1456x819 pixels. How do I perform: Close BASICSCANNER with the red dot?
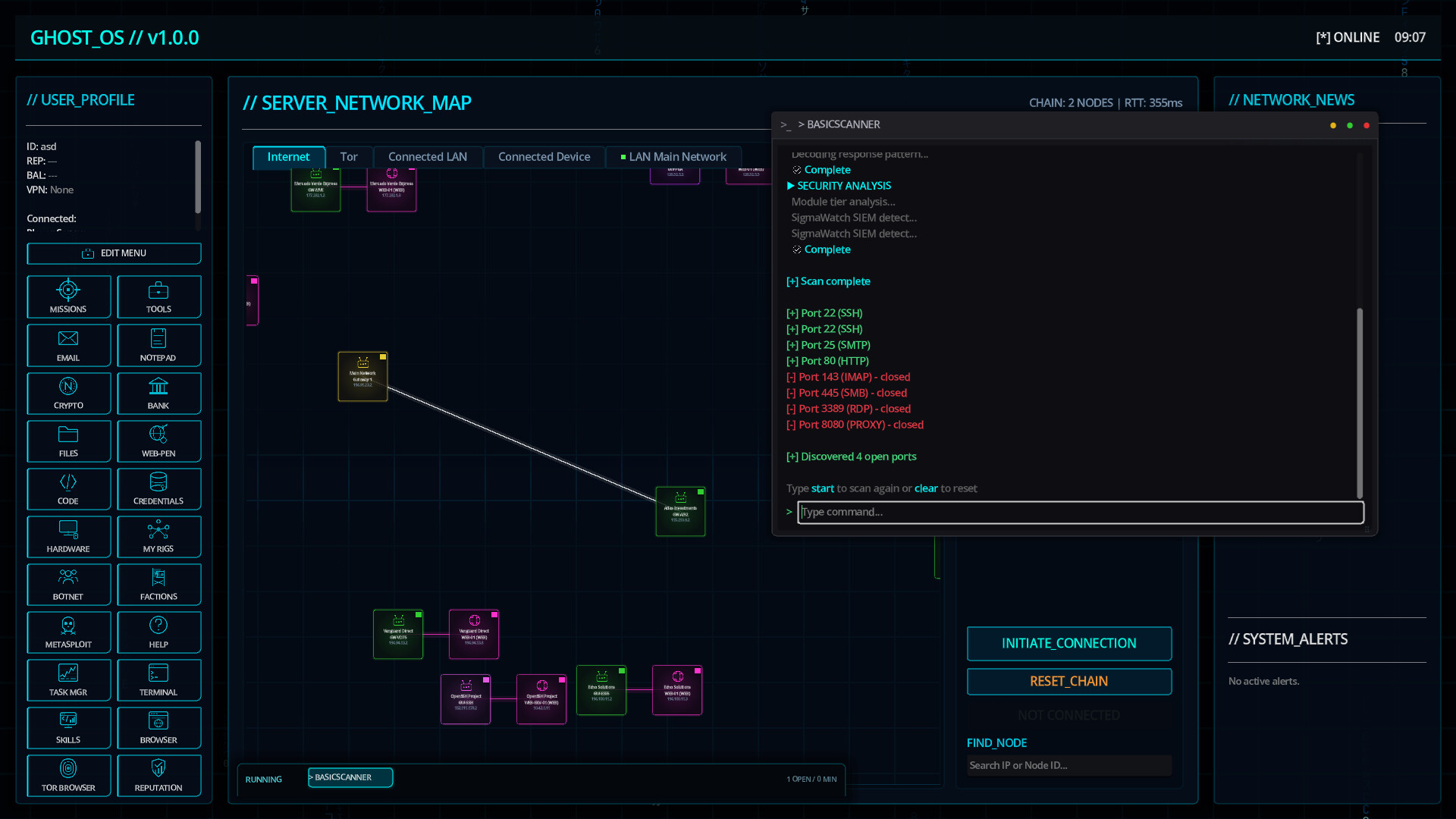point(1367,126)
